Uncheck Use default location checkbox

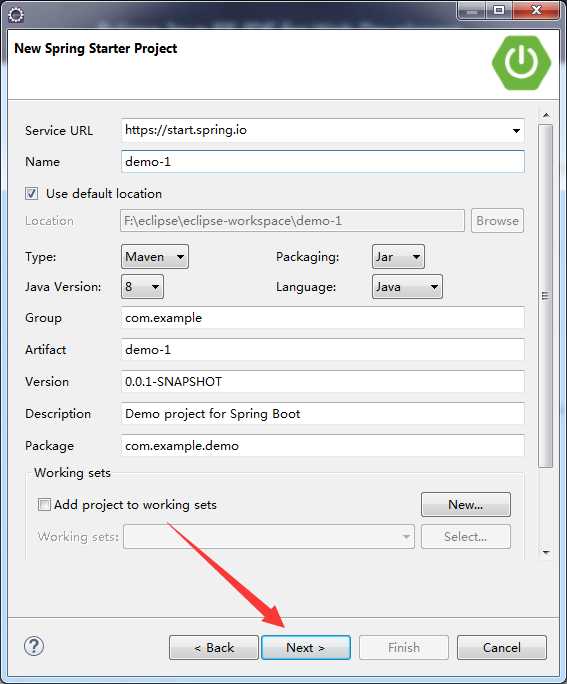(x=31, y=193)
